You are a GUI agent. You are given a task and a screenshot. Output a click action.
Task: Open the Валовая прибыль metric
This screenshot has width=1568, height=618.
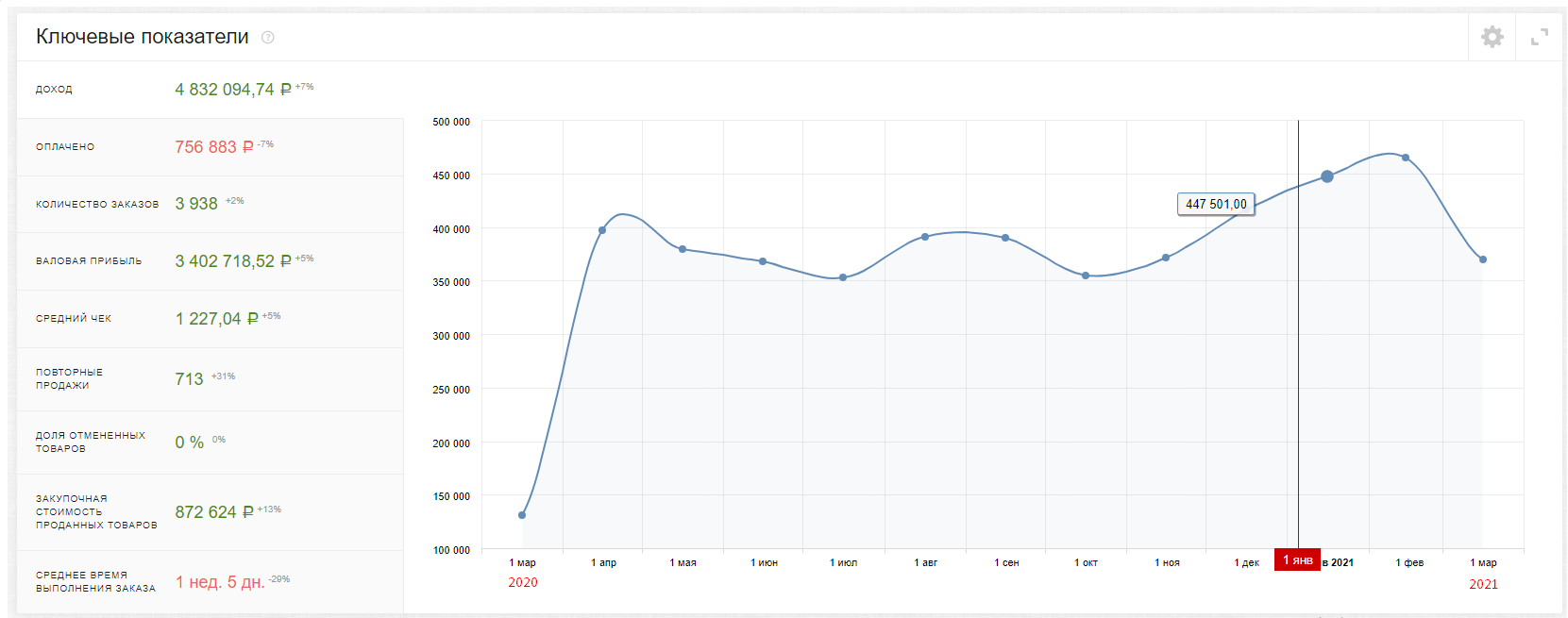[x=210, y=261]
